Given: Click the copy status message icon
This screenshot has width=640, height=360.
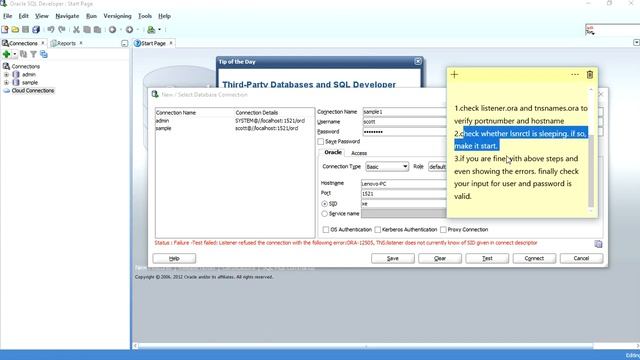Looking at the screenshot, I should (x=598, y=244).
